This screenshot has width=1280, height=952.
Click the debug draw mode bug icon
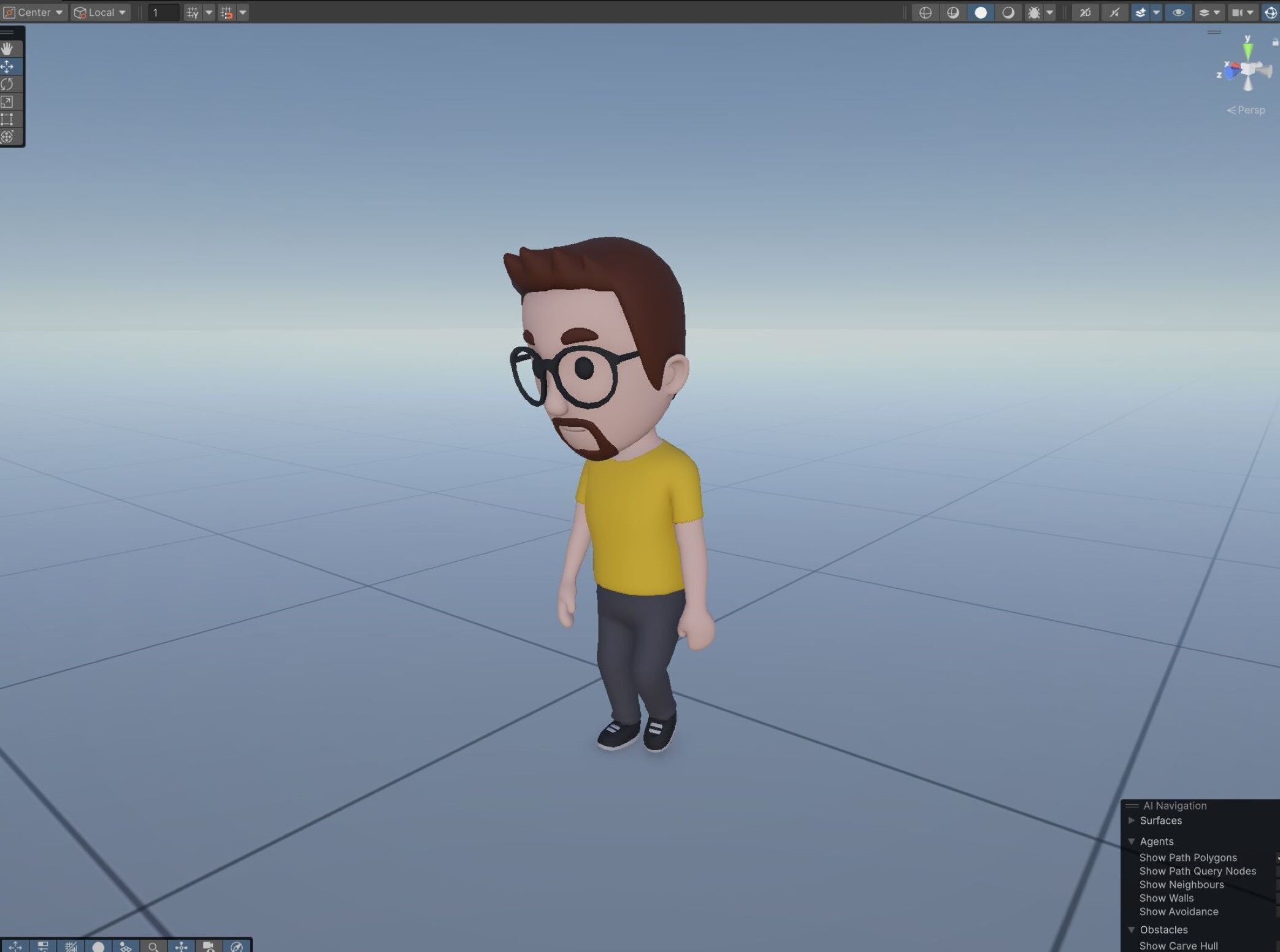(1034, 12)
